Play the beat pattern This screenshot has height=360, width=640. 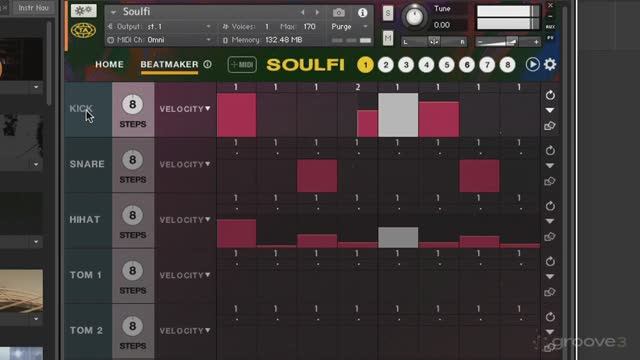tap(532, 64)
